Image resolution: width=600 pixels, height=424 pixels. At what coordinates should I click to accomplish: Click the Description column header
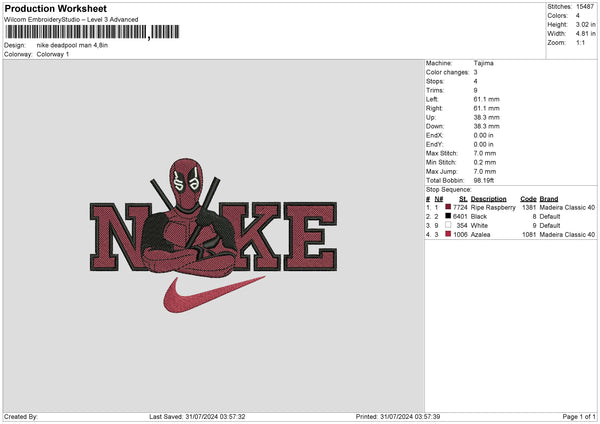click(x=488, y=199)
